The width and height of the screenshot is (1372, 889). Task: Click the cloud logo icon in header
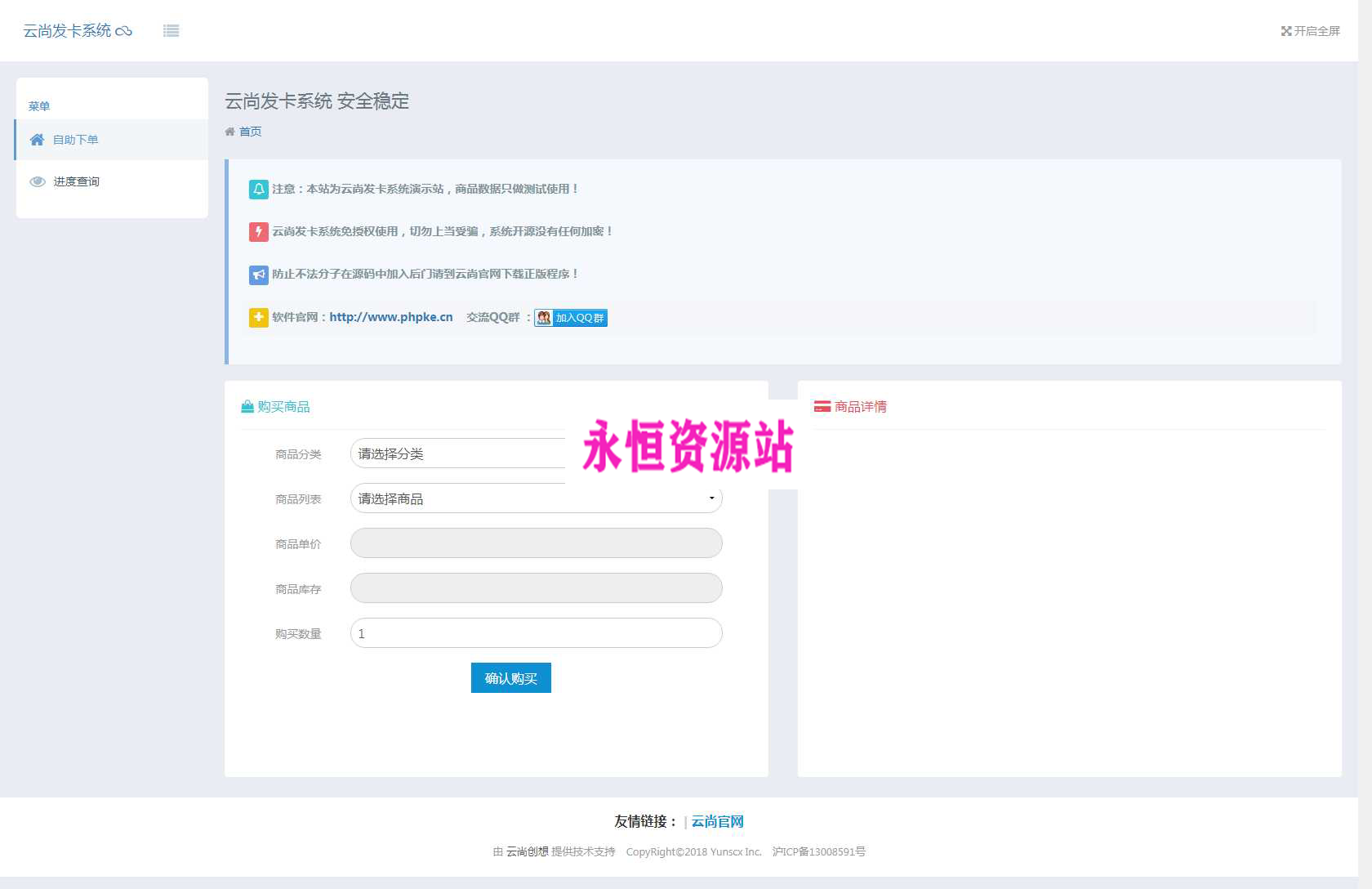tap(124, 31)
